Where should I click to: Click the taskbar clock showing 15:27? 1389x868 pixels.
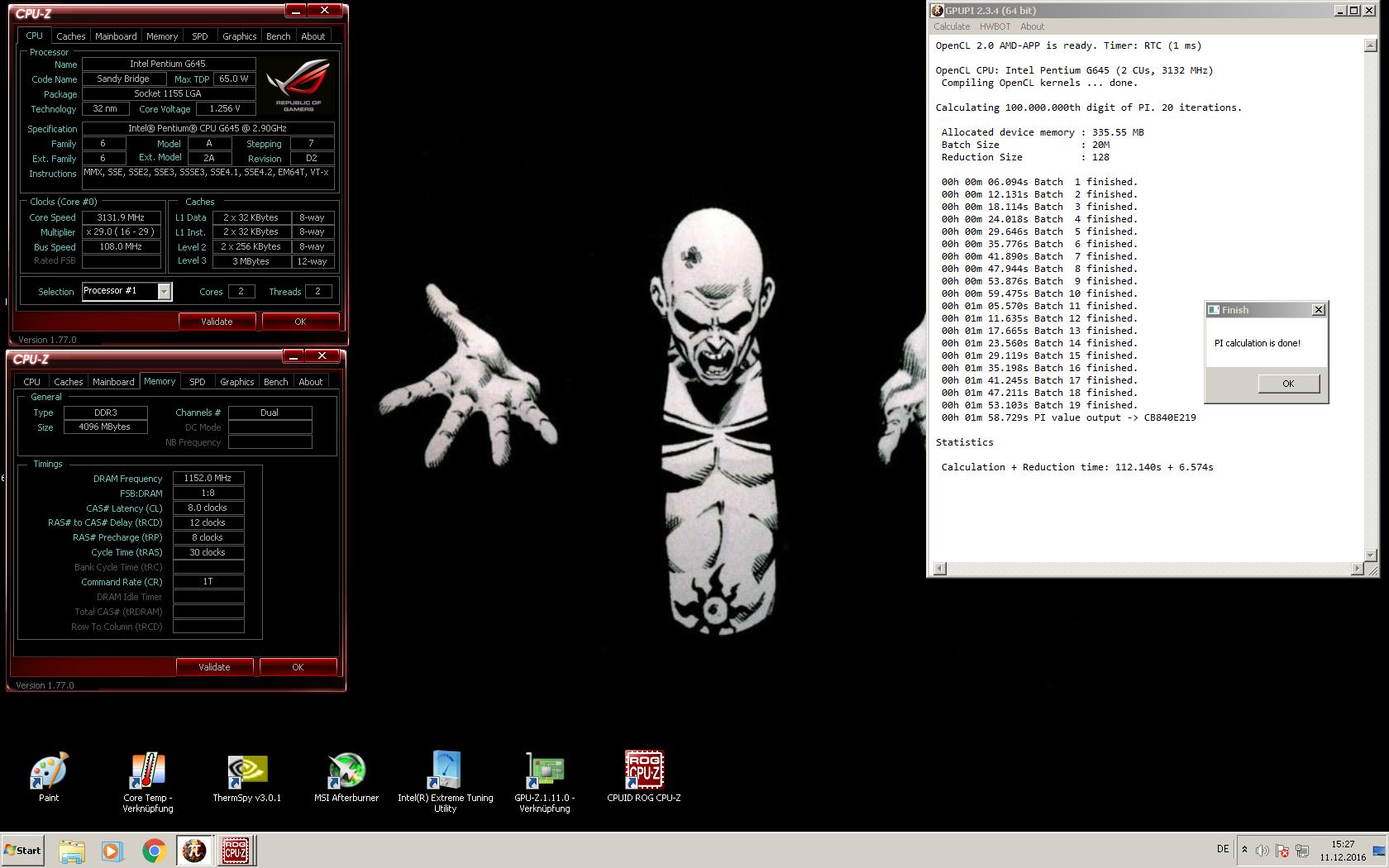click(x=1343, y=851)
